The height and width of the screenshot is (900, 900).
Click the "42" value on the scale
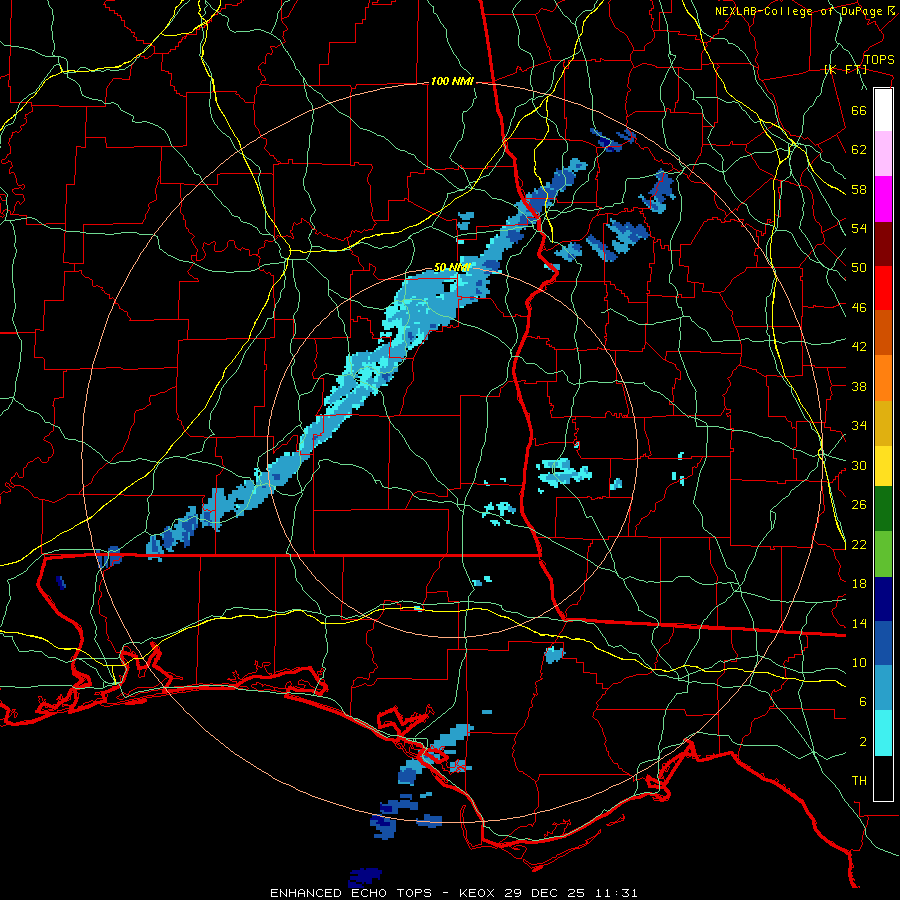click(x=859, y=347)
